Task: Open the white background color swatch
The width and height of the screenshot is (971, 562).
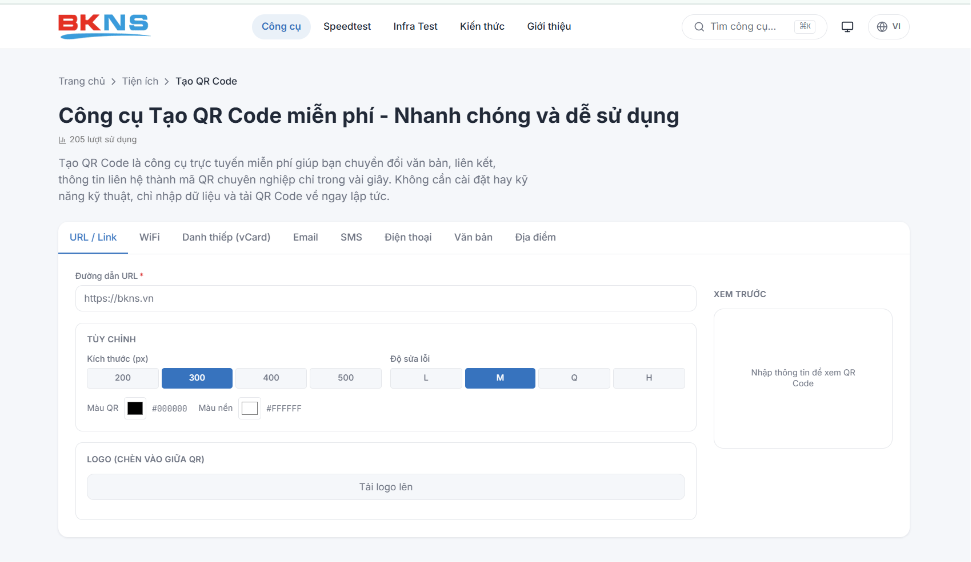Action: (250, 409)
